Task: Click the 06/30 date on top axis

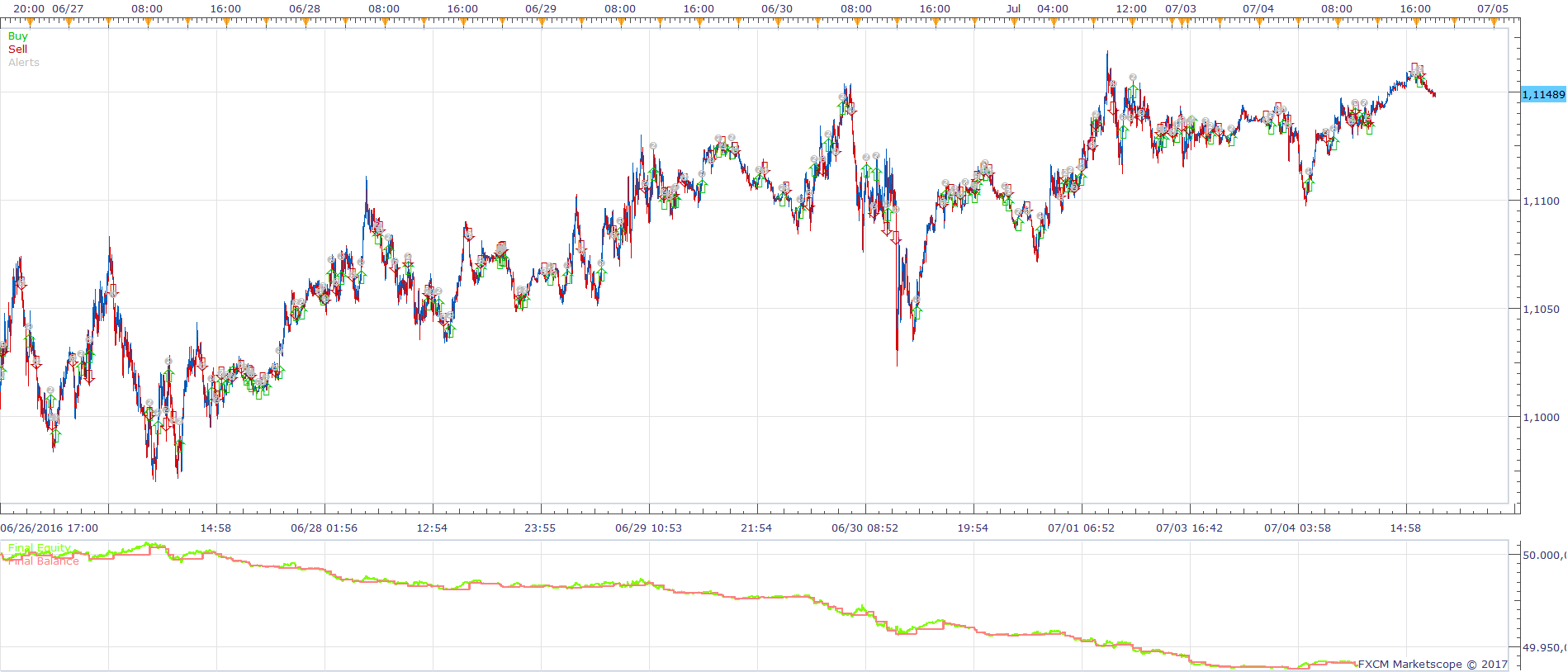Action: (777, 9)
